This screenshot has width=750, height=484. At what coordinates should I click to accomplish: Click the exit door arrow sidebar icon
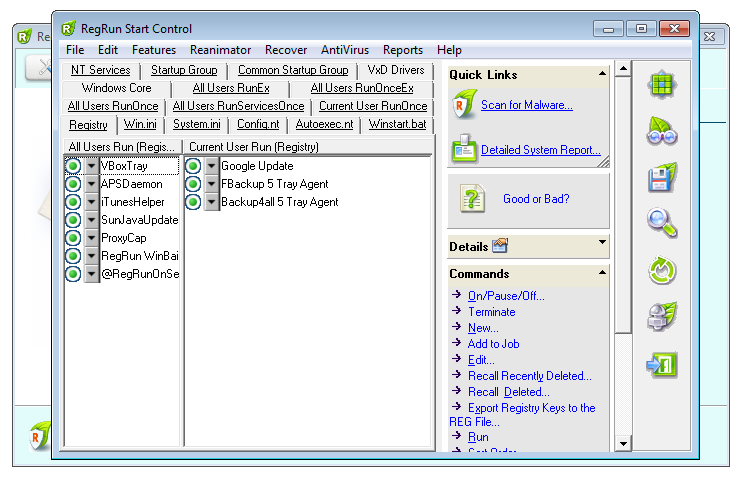pos(662,365)
